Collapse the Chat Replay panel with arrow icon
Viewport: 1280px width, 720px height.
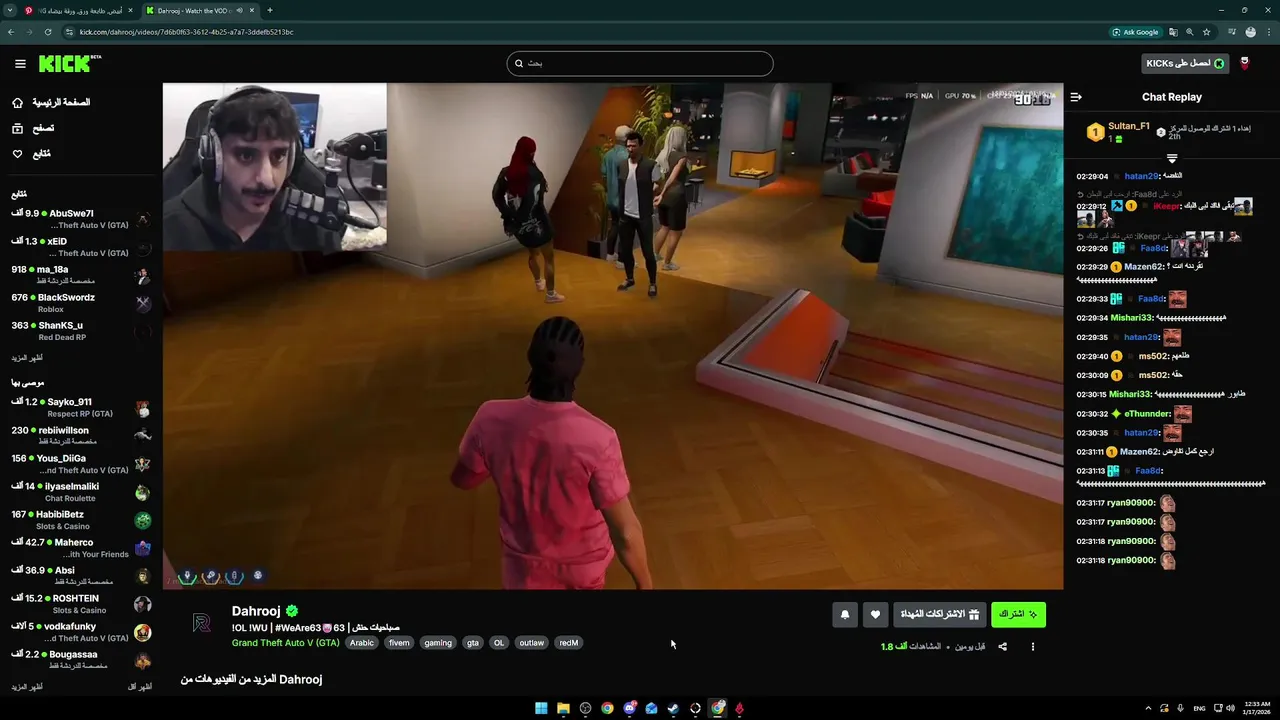point(1076,97)
